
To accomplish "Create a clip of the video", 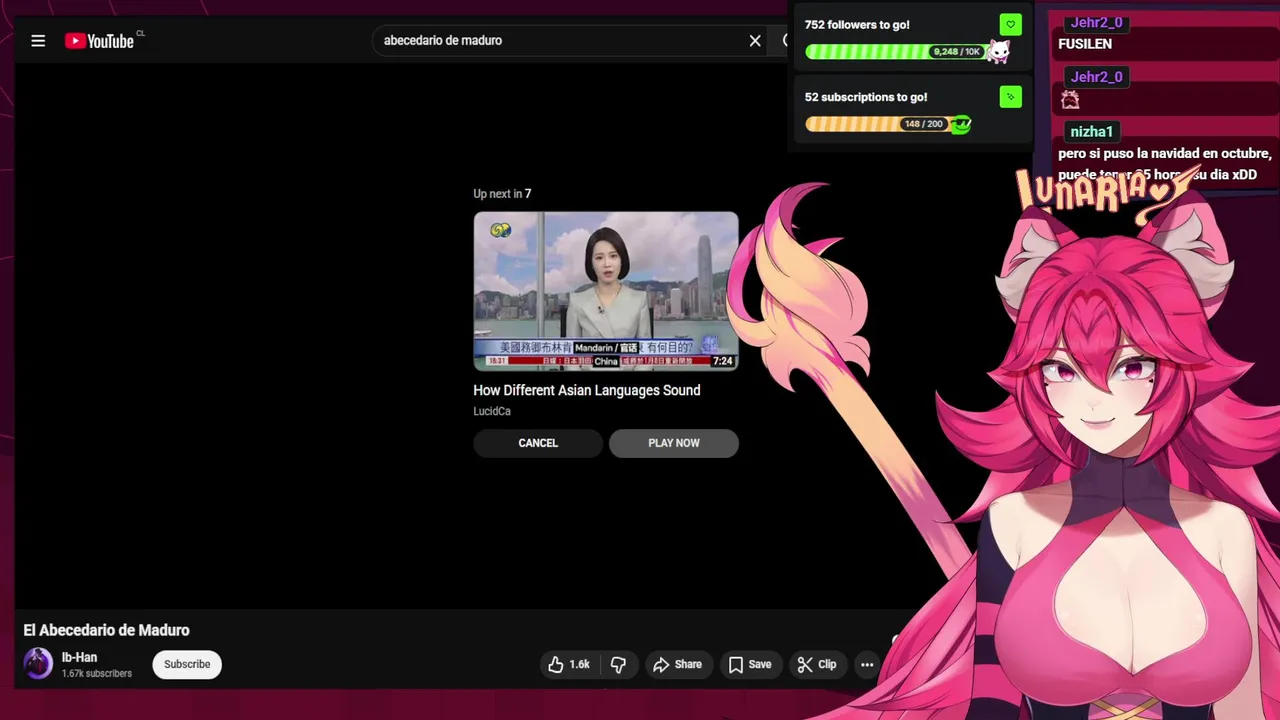I will (x=817, y=664).
